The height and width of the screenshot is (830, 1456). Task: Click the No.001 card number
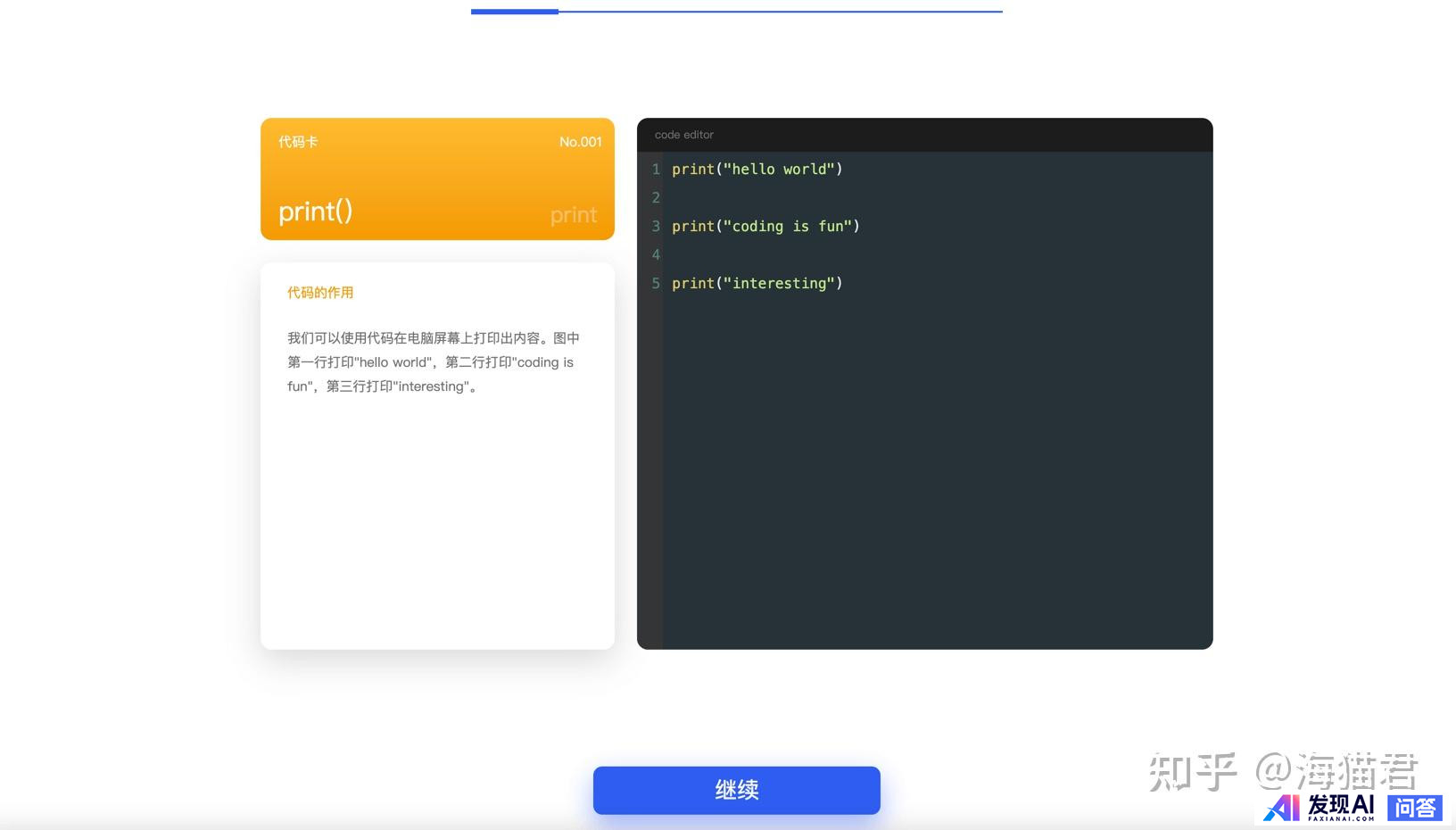tap(580, 142)
